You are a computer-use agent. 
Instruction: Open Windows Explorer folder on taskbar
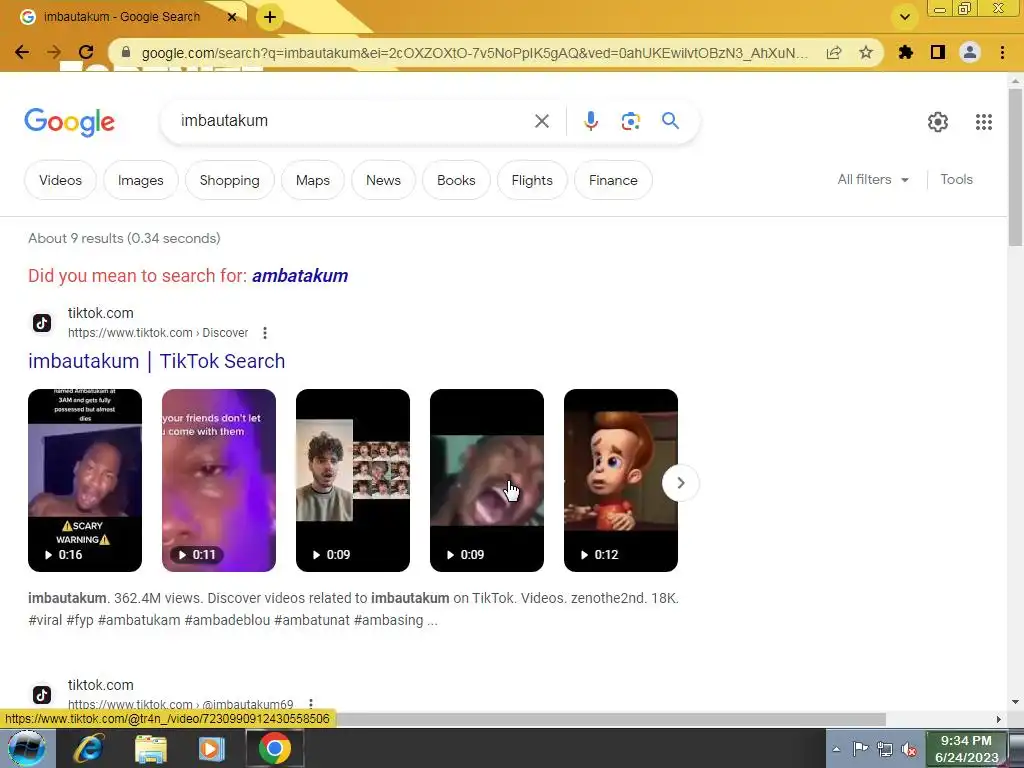[x=151, y=749]
